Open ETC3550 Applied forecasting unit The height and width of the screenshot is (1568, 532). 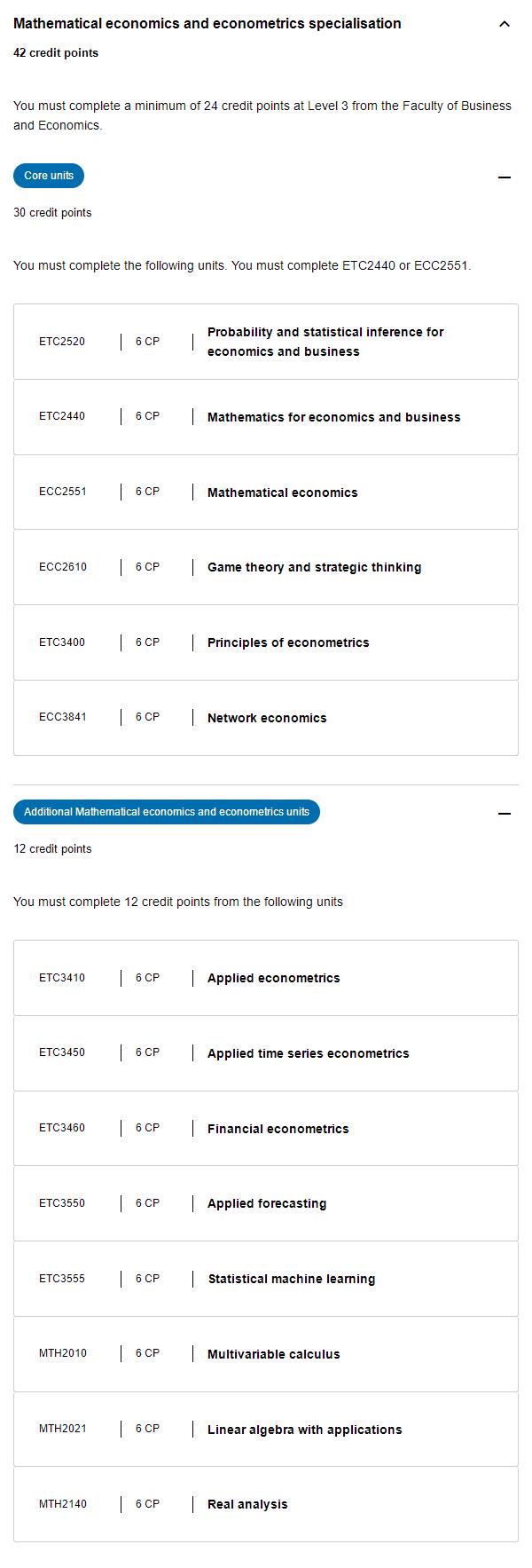266,1203
